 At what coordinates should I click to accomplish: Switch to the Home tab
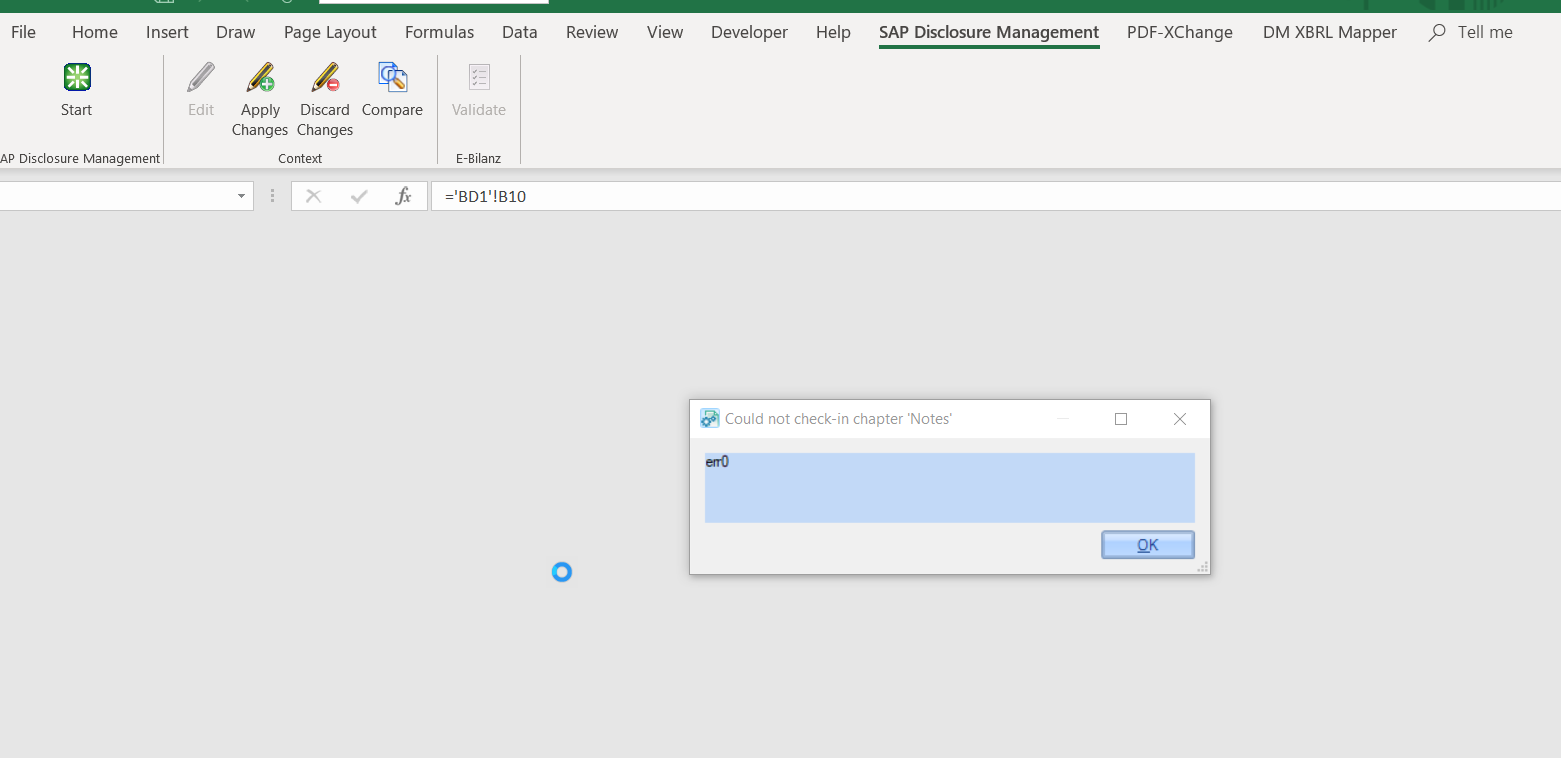click(x=94, y=32)
